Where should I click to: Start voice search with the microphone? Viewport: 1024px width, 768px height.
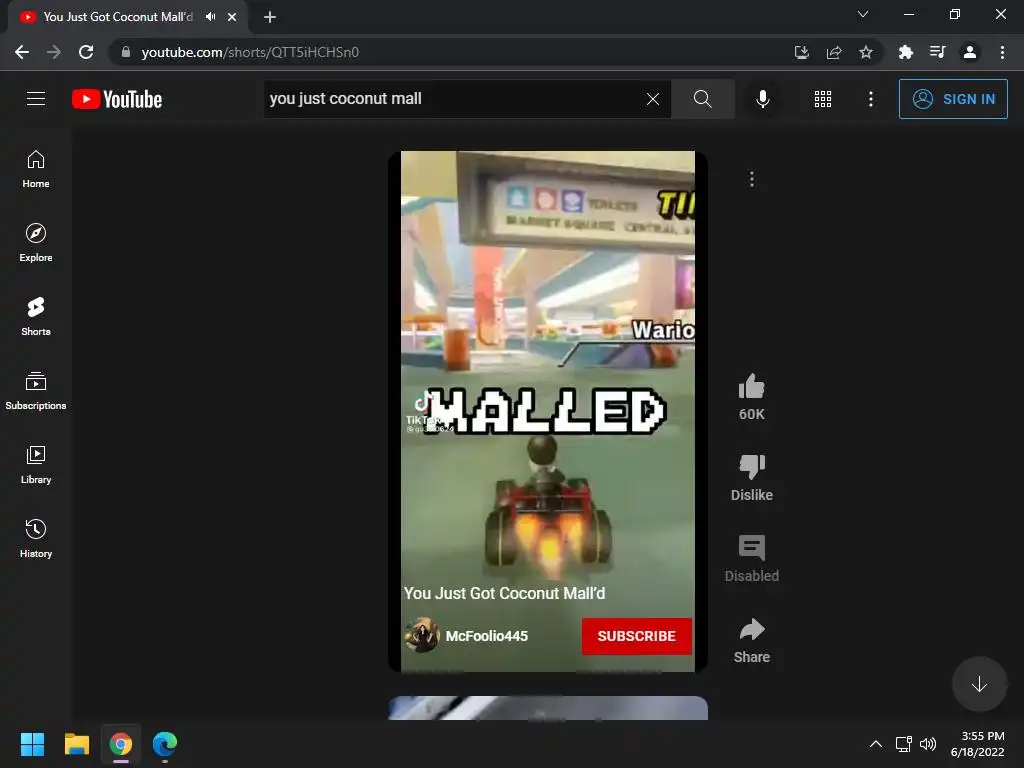[x=762, y=99]
